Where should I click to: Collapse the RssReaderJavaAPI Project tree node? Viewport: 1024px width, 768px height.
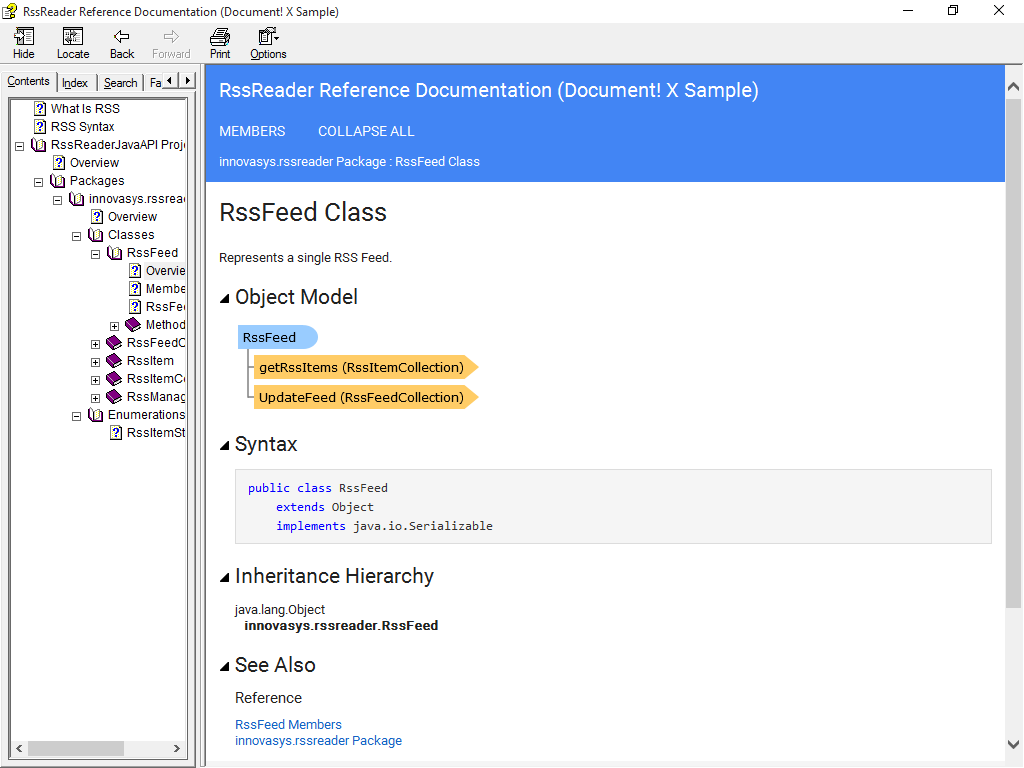[x=20, y=146]
